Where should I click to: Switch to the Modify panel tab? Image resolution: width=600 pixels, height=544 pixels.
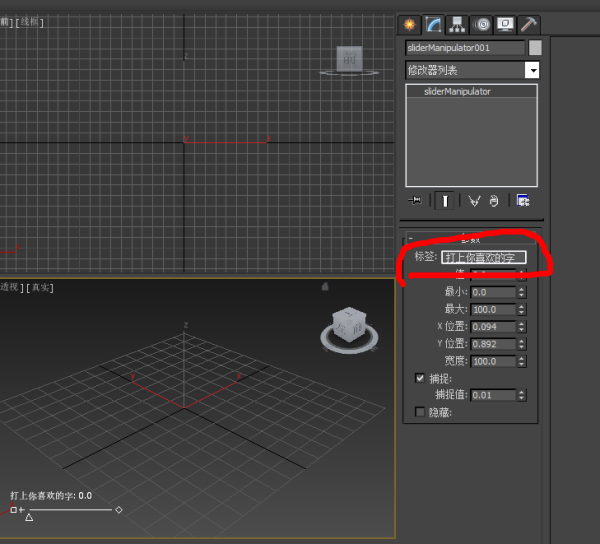tap(433, 25)
